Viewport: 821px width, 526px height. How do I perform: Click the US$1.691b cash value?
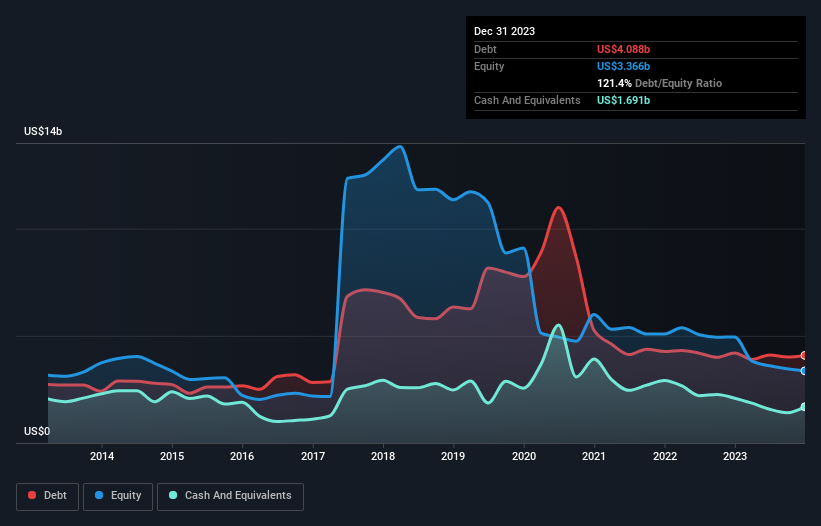(x=623, y=100)
